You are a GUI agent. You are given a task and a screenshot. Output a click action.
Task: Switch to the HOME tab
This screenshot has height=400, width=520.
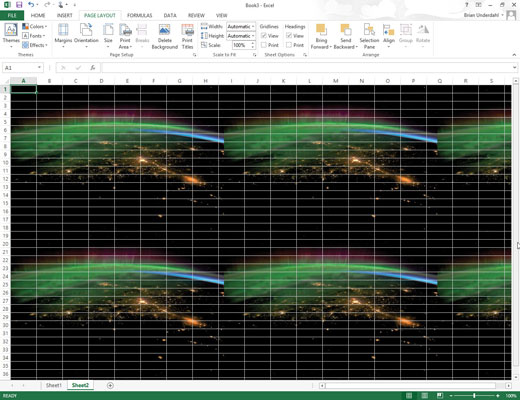38,15
